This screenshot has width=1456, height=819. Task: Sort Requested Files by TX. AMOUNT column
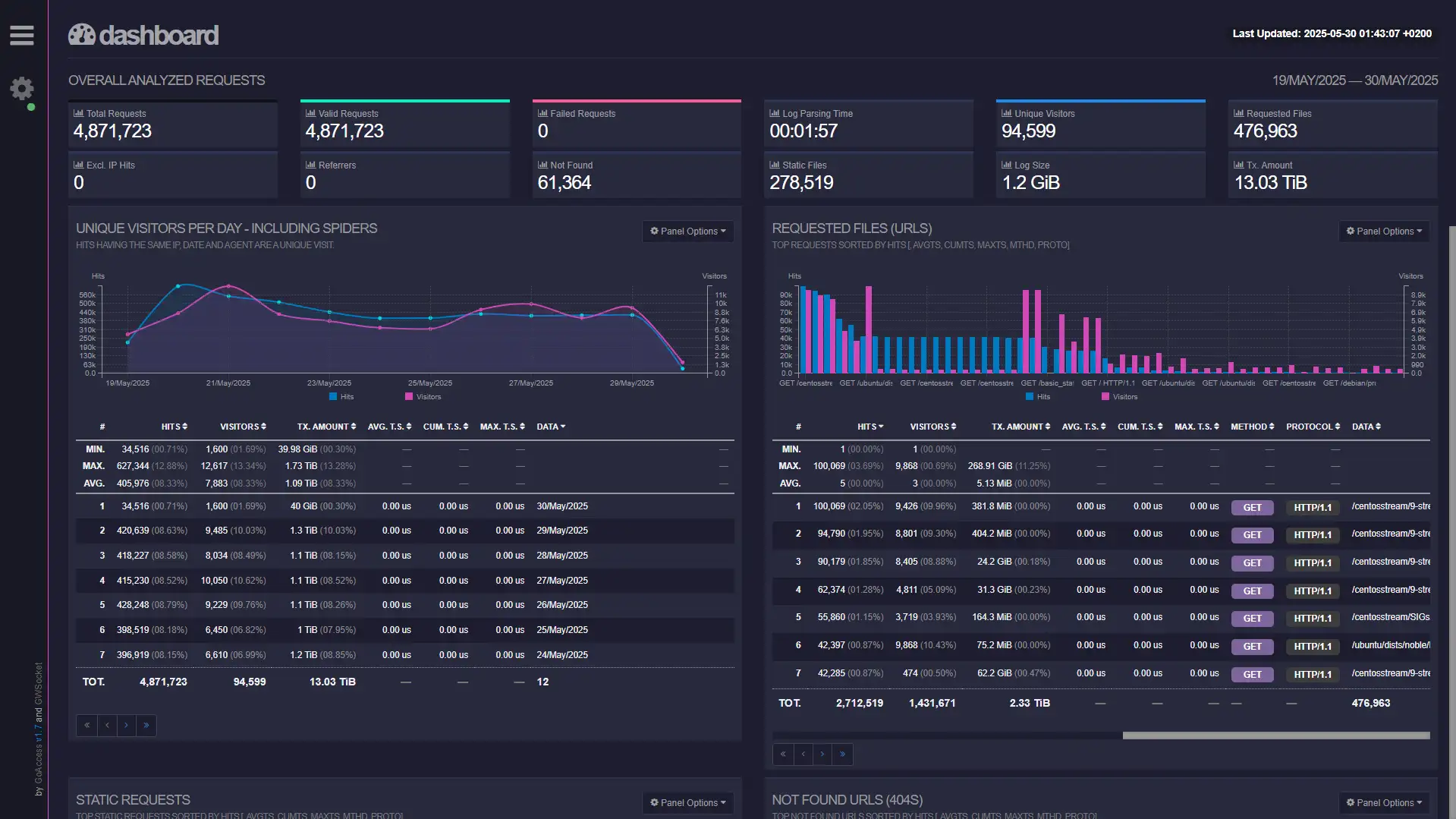pos(1020,427)
